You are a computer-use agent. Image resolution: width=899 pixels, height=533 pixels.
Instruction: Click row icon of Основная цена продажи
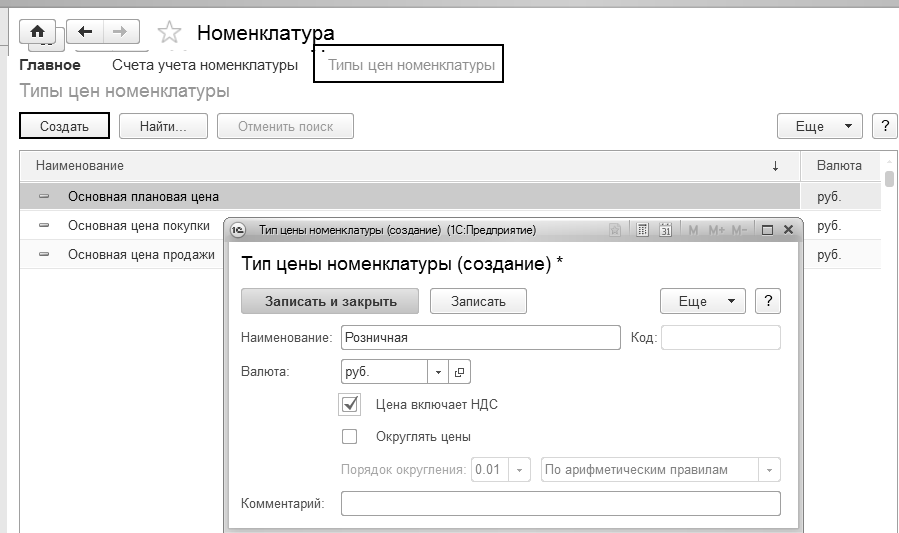pos(44,254)
